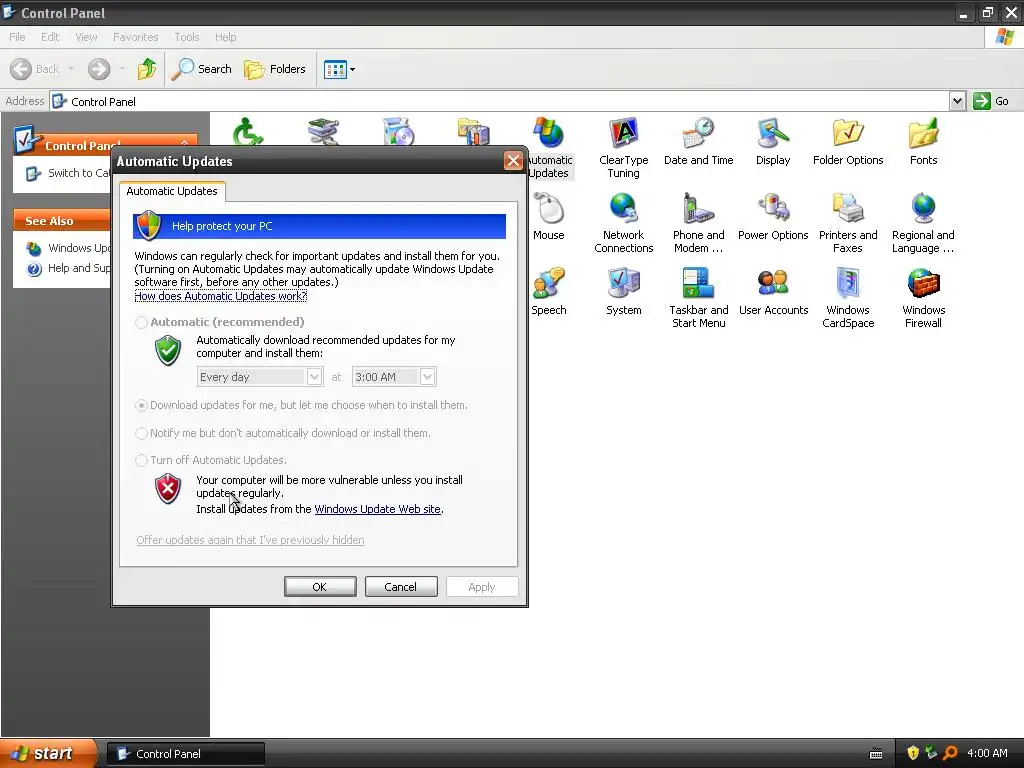Image resolution: width=1024 pixels, height=768 pixels.
Task: Open the Taskbar and Start Menu icon
Action: coord(698,298)
